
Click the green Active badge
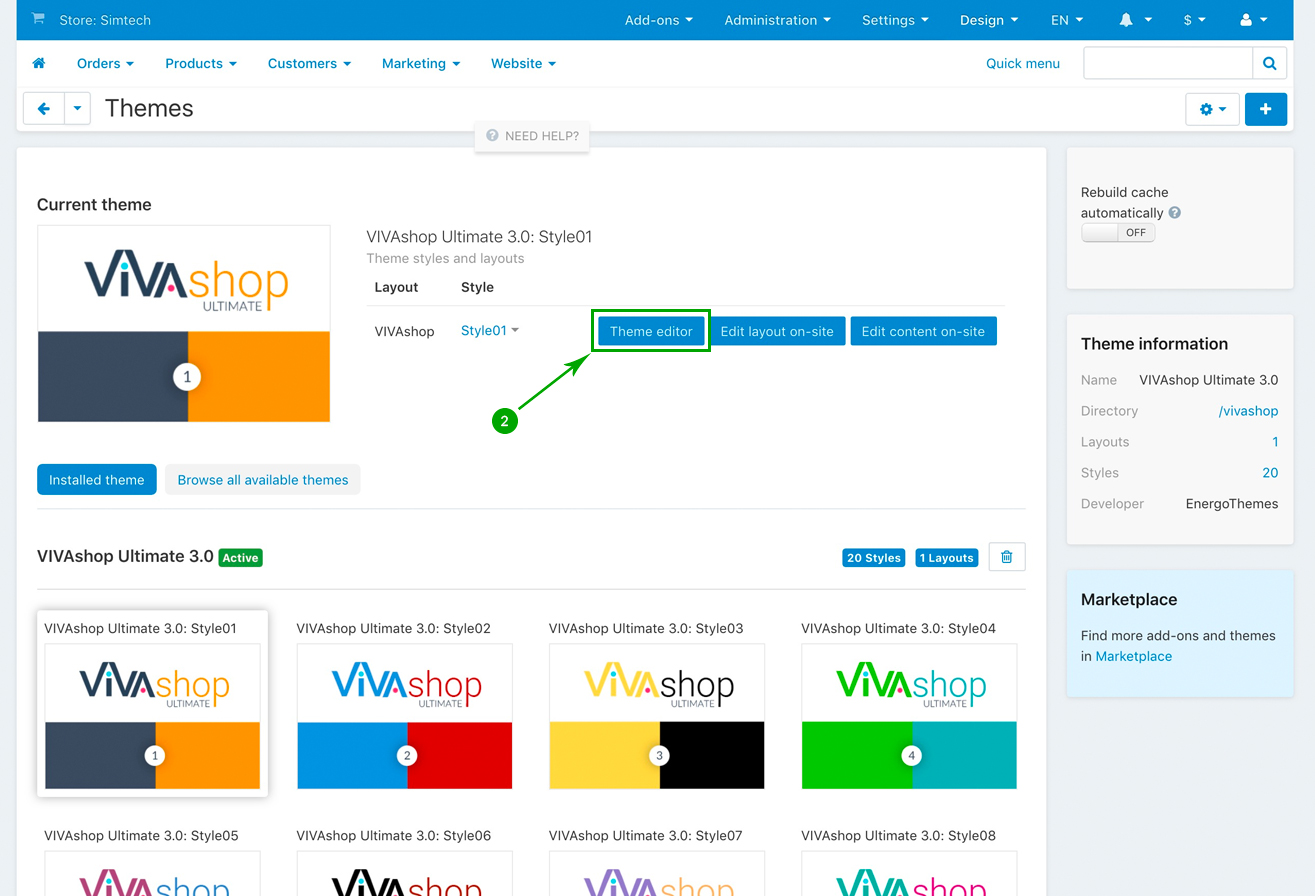point(240,558)
